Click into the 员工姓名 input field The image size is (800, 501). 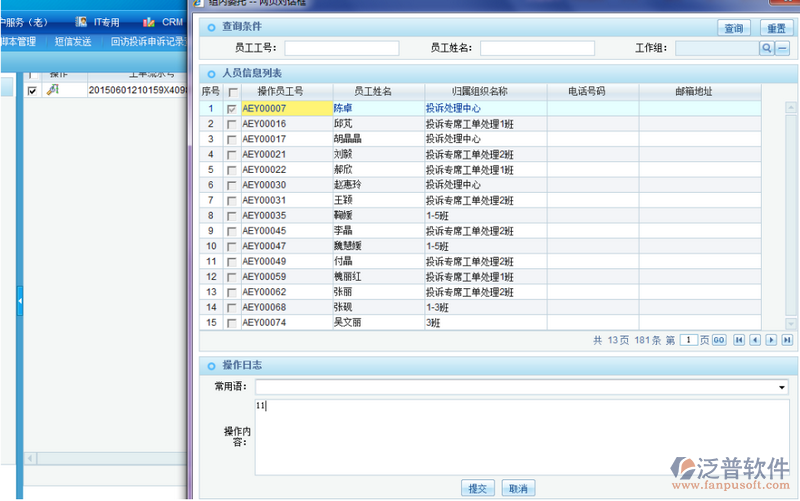[x=536, y=48]
